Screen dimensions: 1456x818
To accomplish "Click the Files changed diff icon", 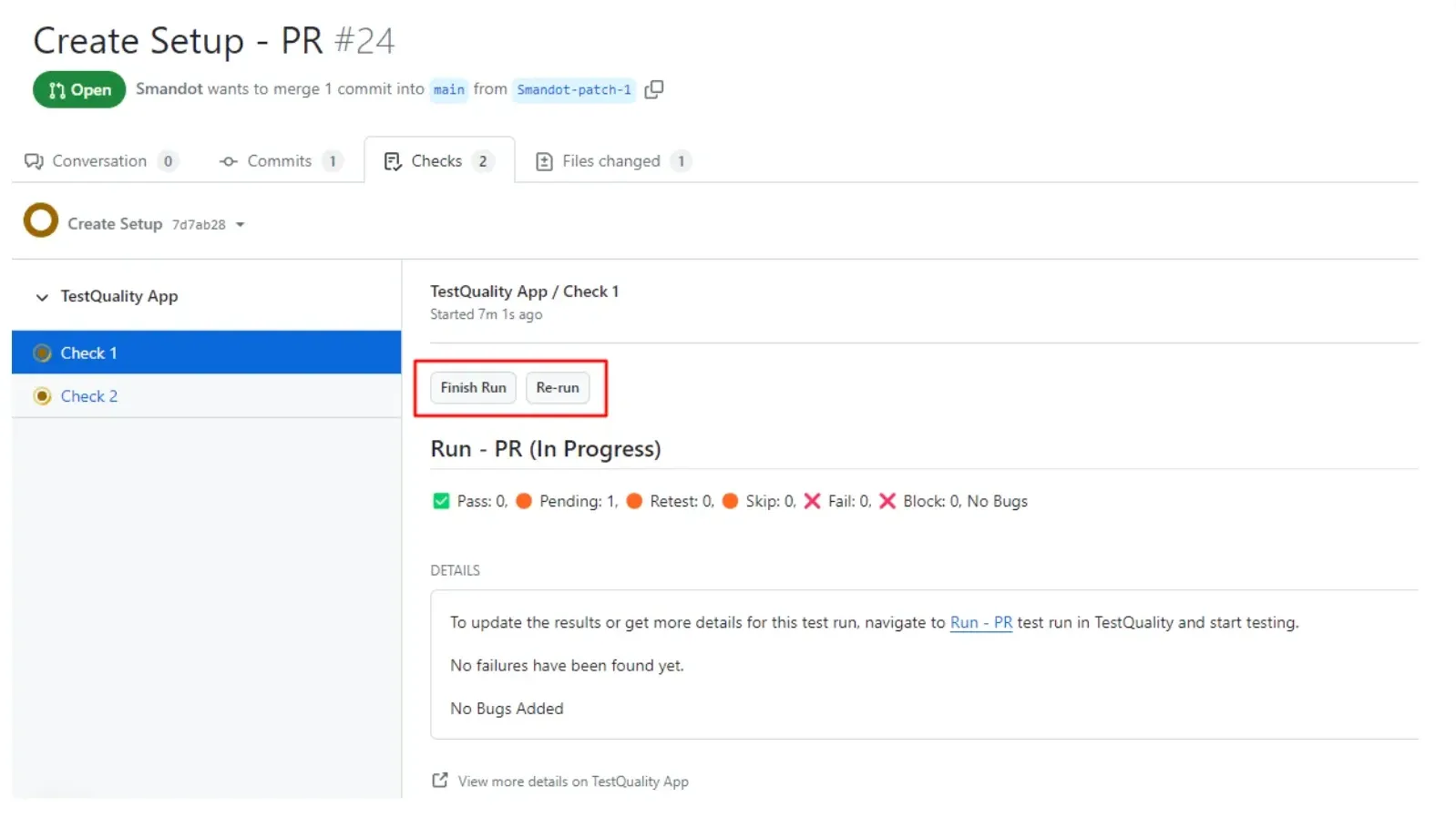I will (x=544, y=161).
